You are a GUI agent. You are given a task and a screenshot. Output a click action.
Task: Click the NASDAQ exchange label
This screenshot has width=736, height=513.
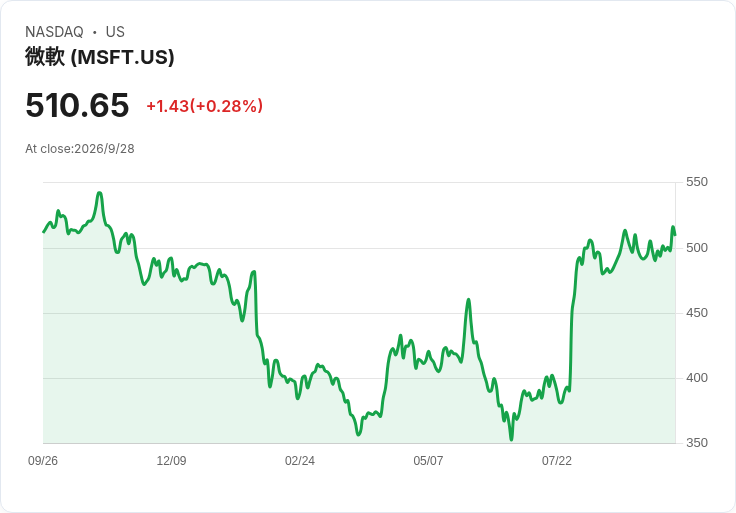54,32
